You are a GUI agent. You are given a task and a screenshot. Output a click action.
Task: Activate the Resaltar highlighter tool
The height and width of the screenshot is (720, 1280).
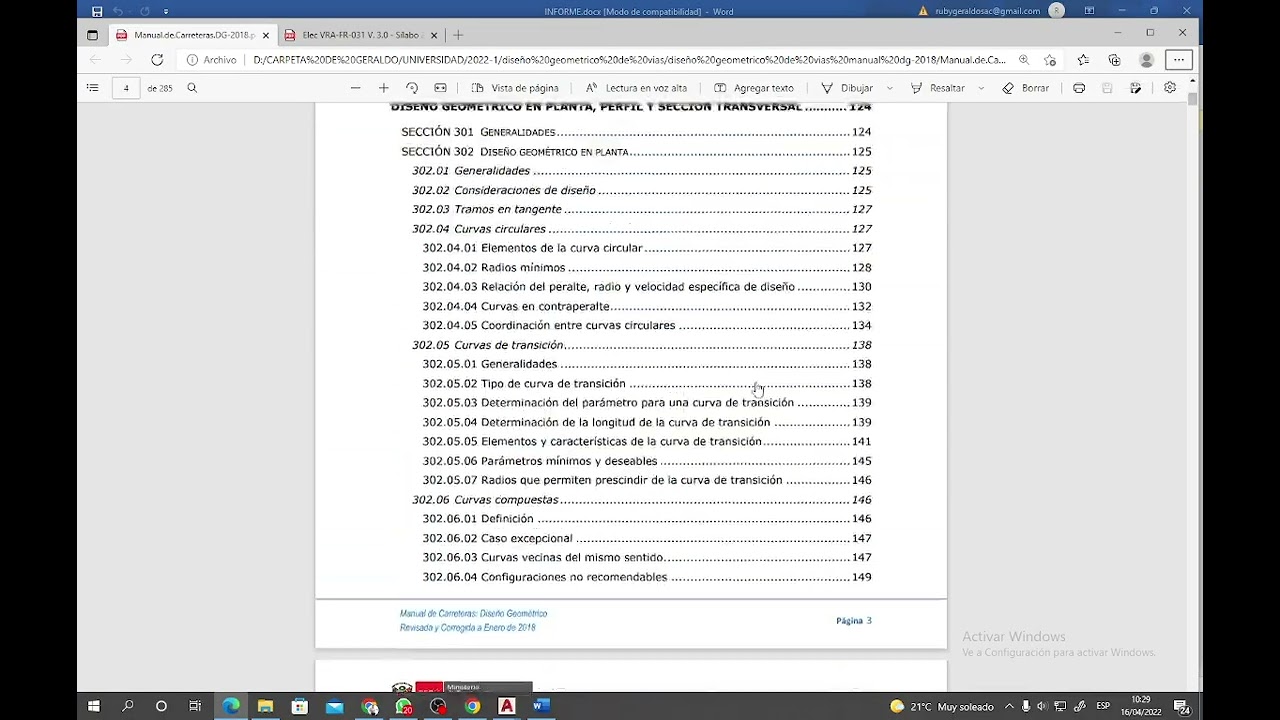[x=937, y=88]
